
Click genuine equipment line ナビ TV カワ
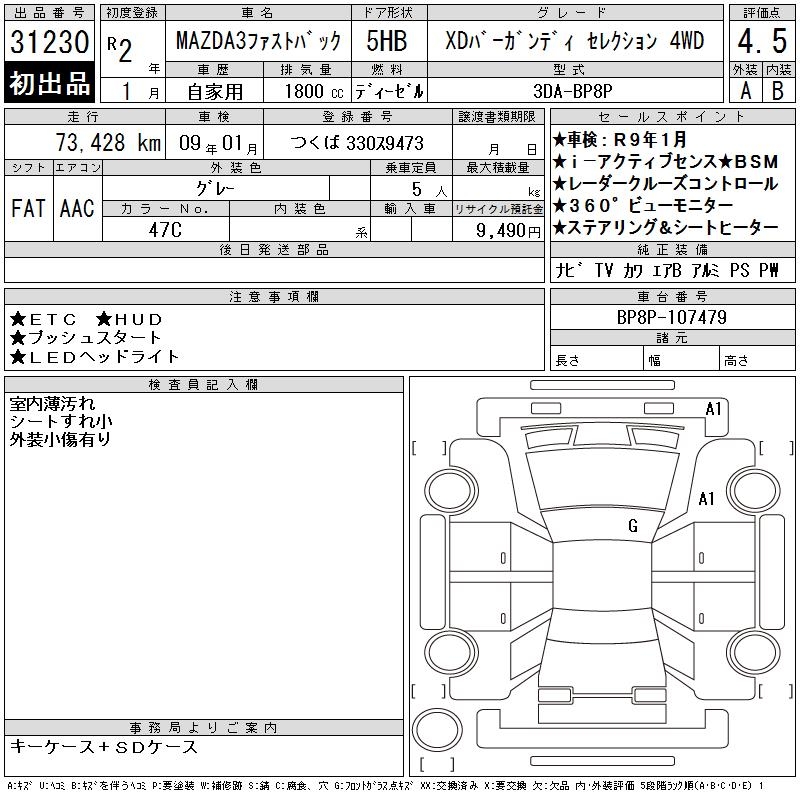(667, 270)
